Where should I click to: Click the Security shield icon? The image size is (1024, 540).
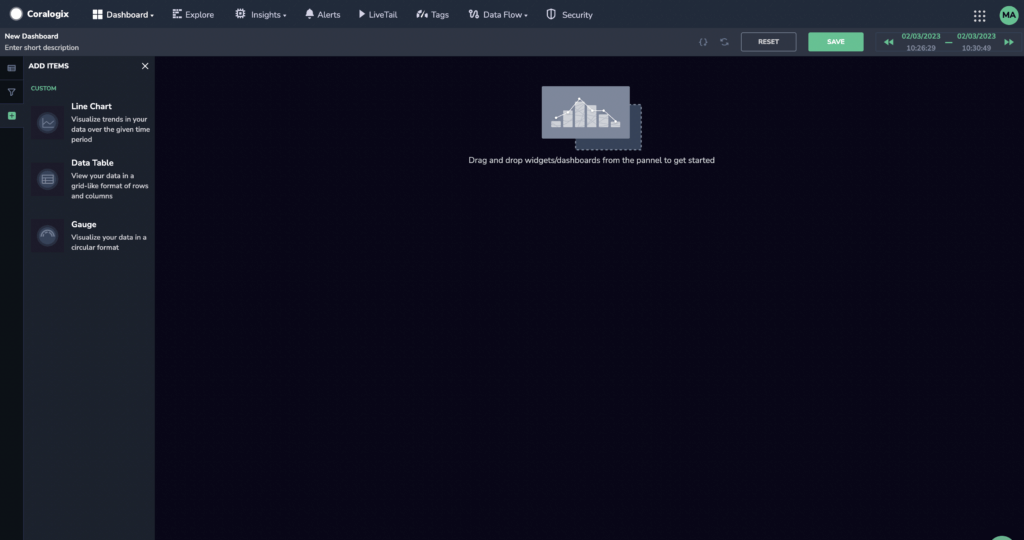tap(551, 14)
